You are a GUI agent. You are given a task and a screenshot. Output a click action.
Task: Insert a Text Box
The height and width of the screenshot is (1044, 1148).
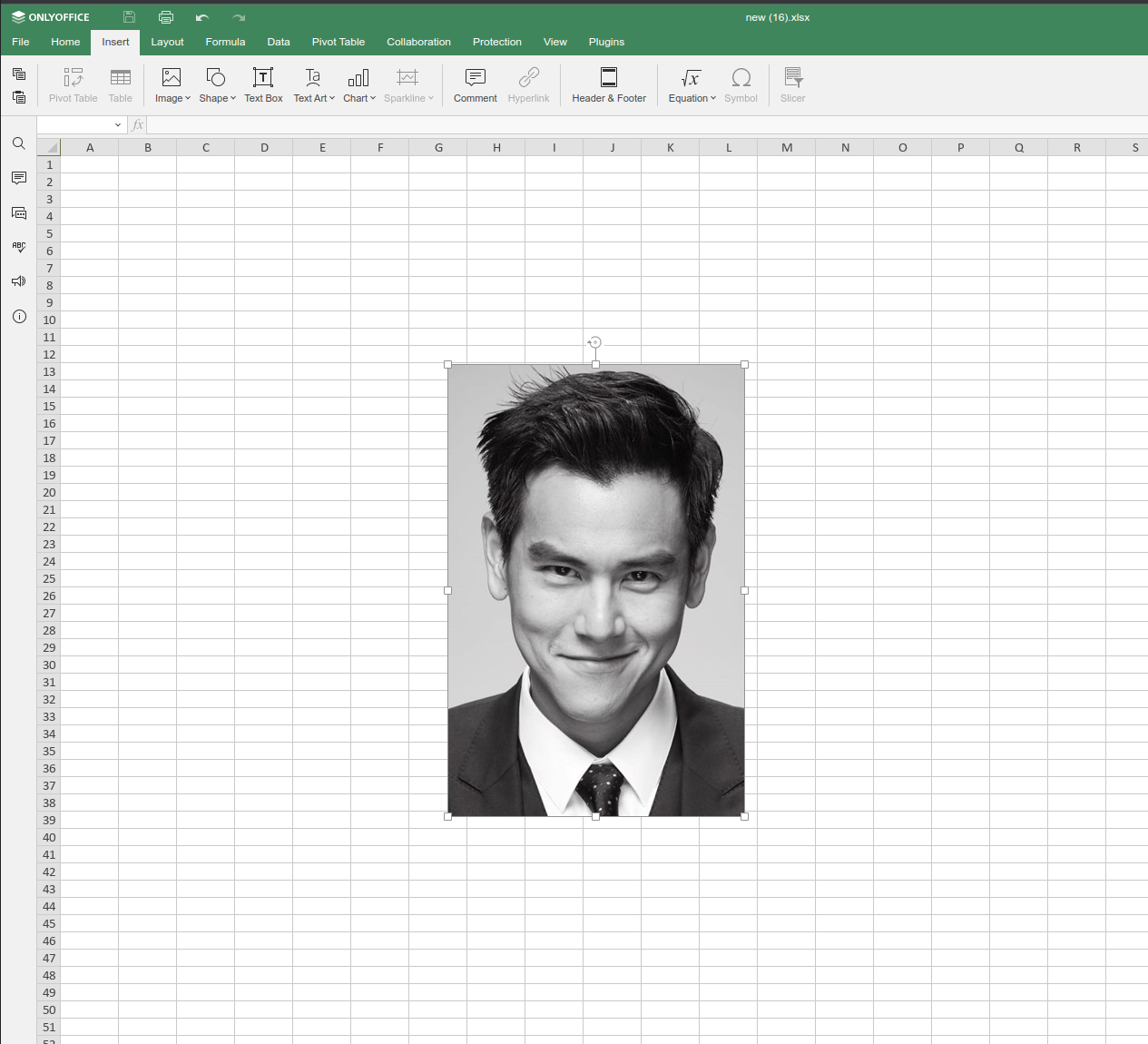point(263,84)
